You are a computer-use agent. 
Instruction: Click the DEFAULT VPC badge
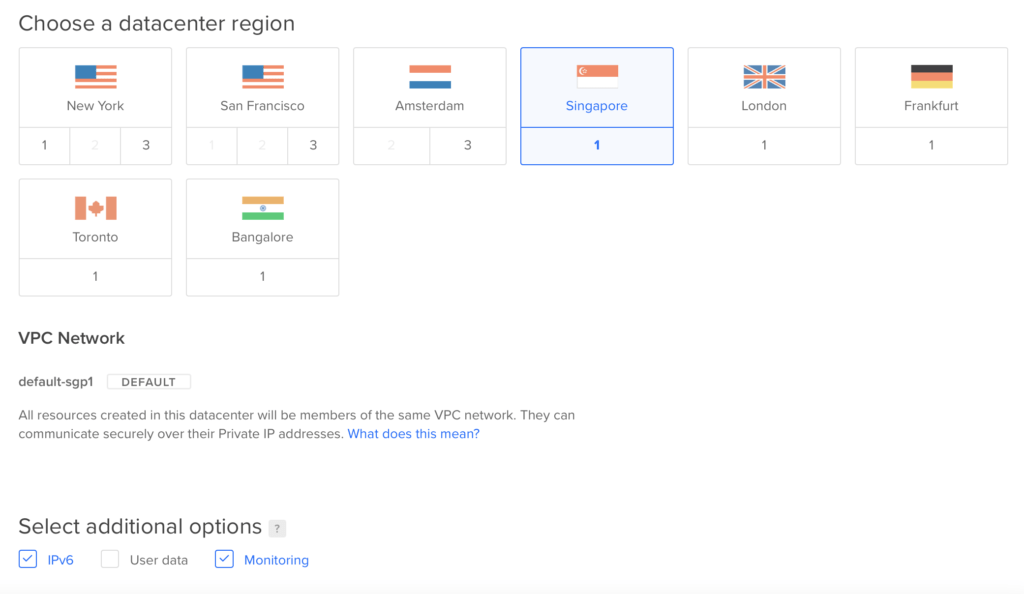coord(148,382)
